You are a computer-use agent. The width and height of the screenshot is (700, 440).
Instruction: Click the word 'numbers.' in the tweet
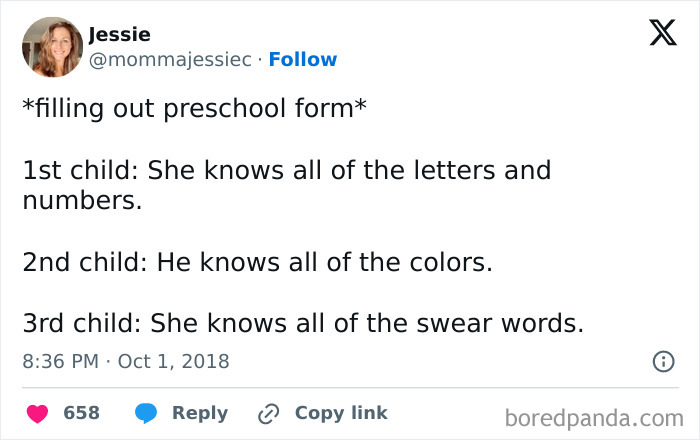(x=82, y=200)
